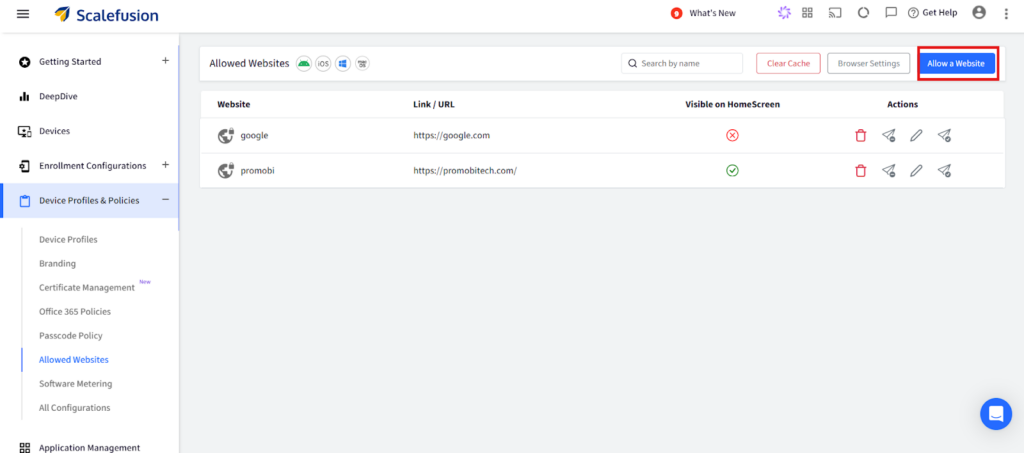
Task: Open the user account profile icon
Action: 978,13
